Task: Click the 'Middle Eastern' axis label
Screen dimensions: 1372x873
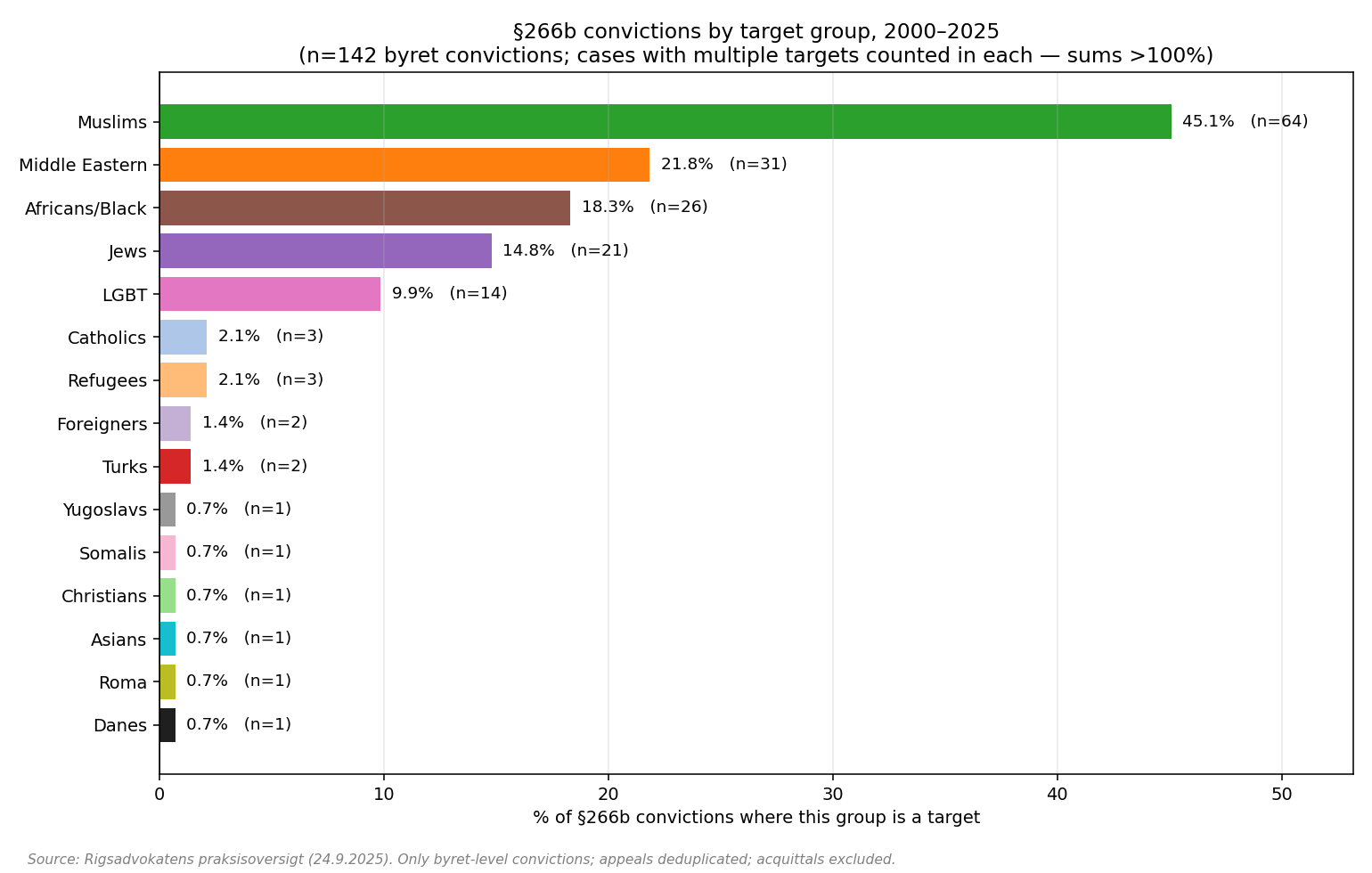Action: click(x=83, y=165)
